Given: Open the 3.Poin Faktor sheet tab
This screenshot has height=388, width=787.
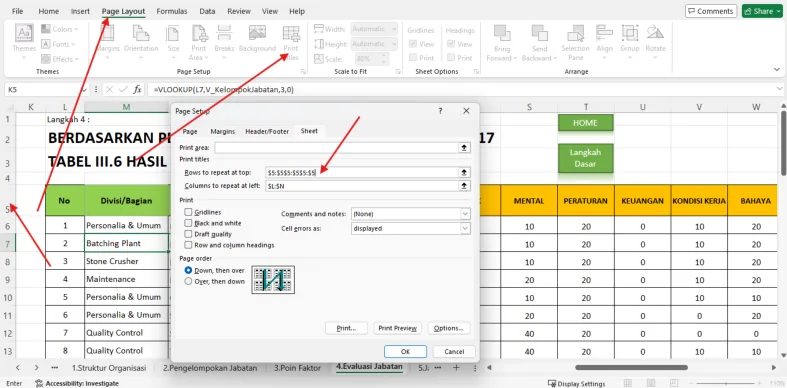Looking at the screenshot, I should coord(297,368).
